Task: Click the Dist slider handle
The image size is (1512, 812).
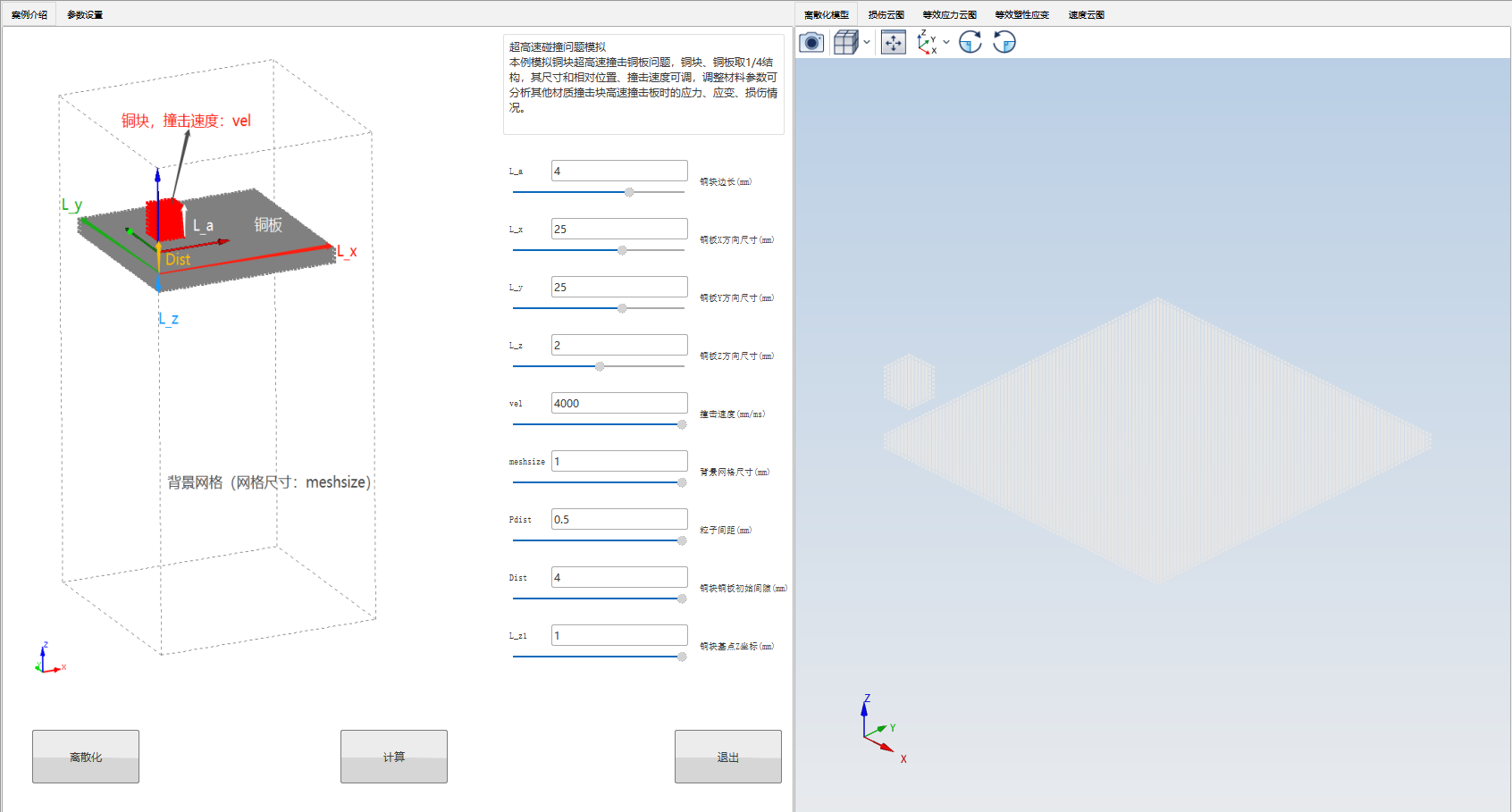Action: click(x=682, y=599)
